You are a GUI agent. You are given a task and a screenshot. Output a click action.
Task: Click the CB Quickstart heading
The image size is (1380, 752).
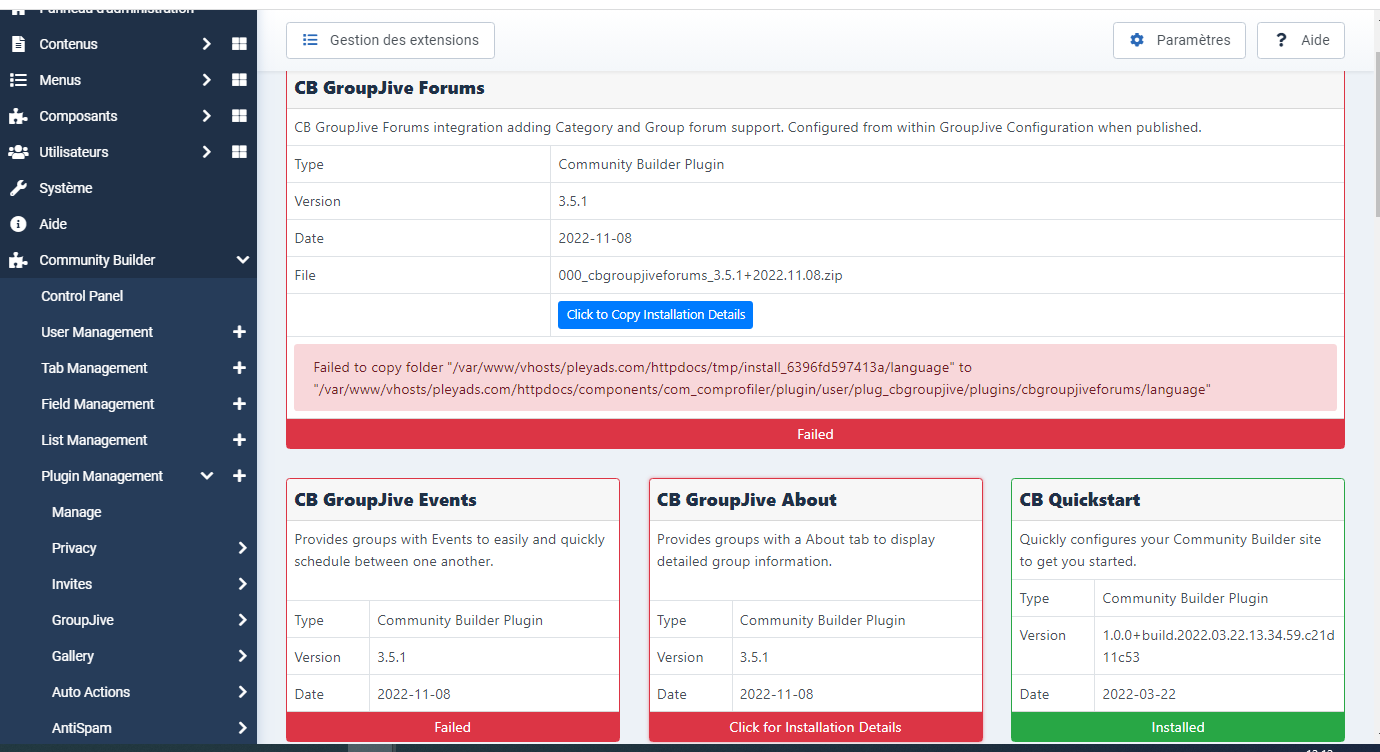point(1080,500)
